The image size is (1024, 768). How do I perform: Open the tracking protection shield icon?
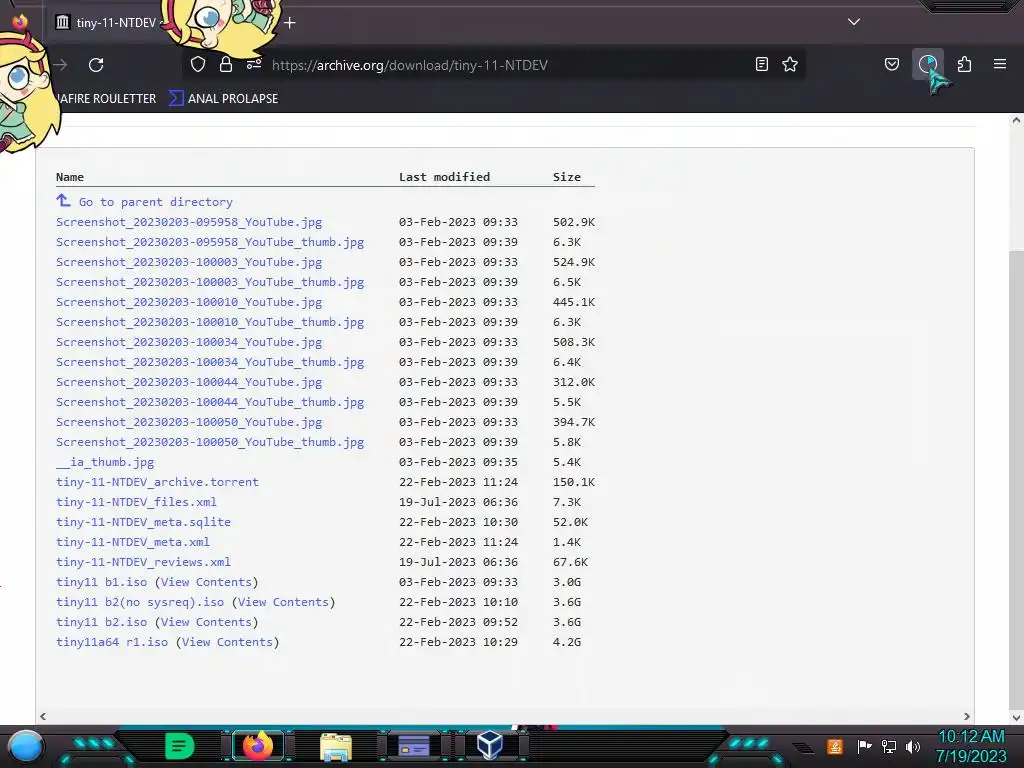[198, 64]
